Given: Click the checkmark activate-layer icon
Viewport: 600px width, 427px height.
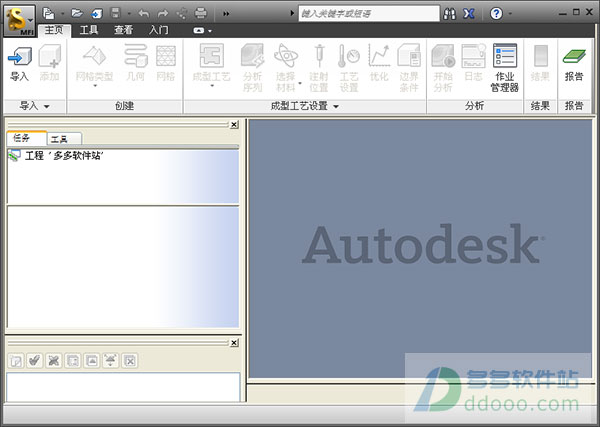Looking at the screenshot, I should point(35,360).
